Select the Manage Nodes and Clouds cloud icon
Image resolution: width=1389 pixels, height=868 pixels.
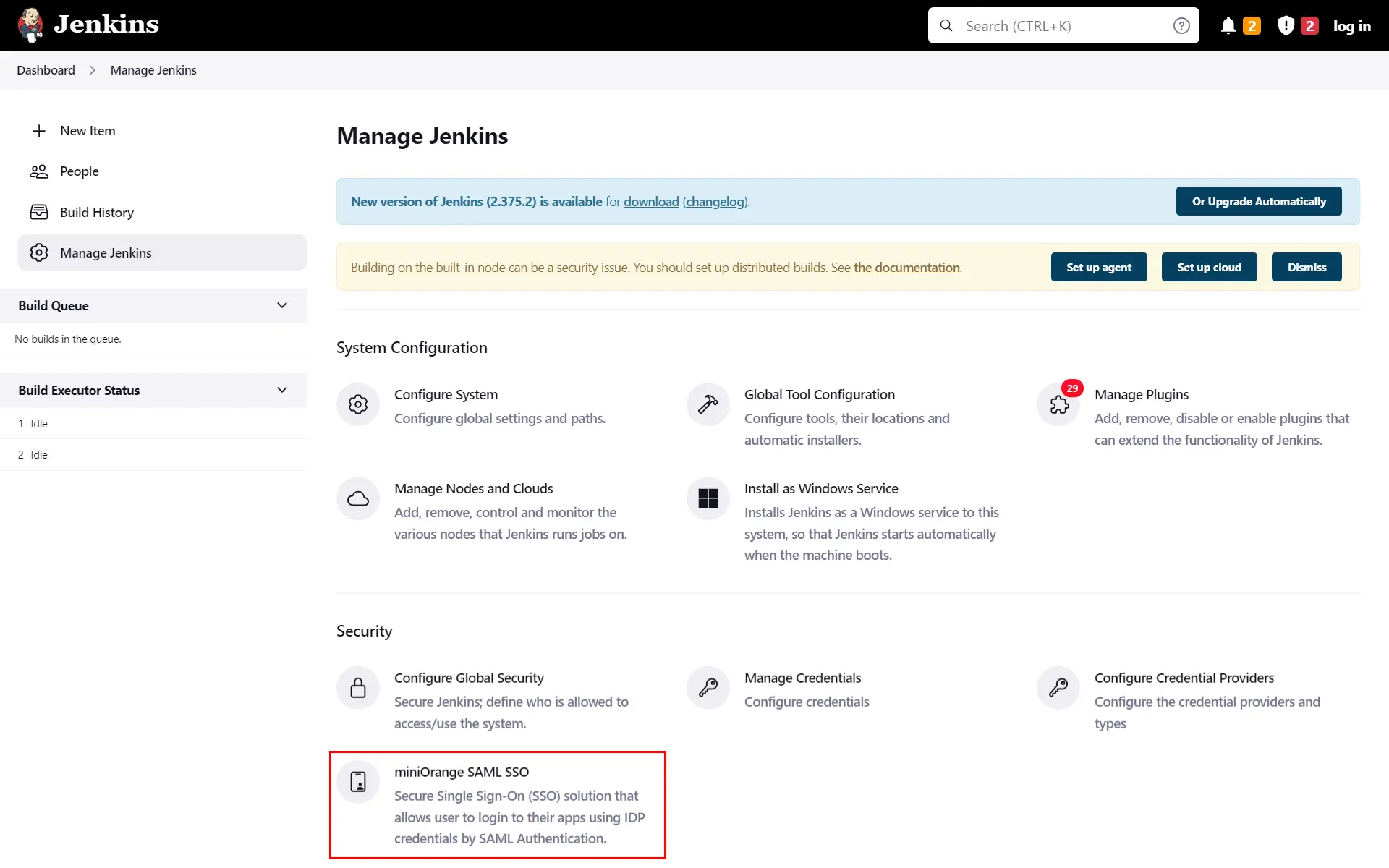pos(357,498)
